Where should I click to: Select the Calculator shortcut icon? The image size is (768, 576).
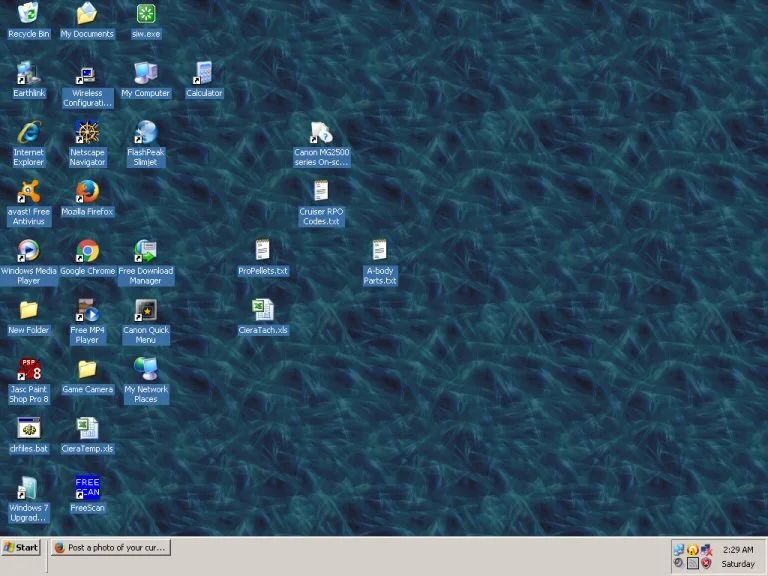204,73
